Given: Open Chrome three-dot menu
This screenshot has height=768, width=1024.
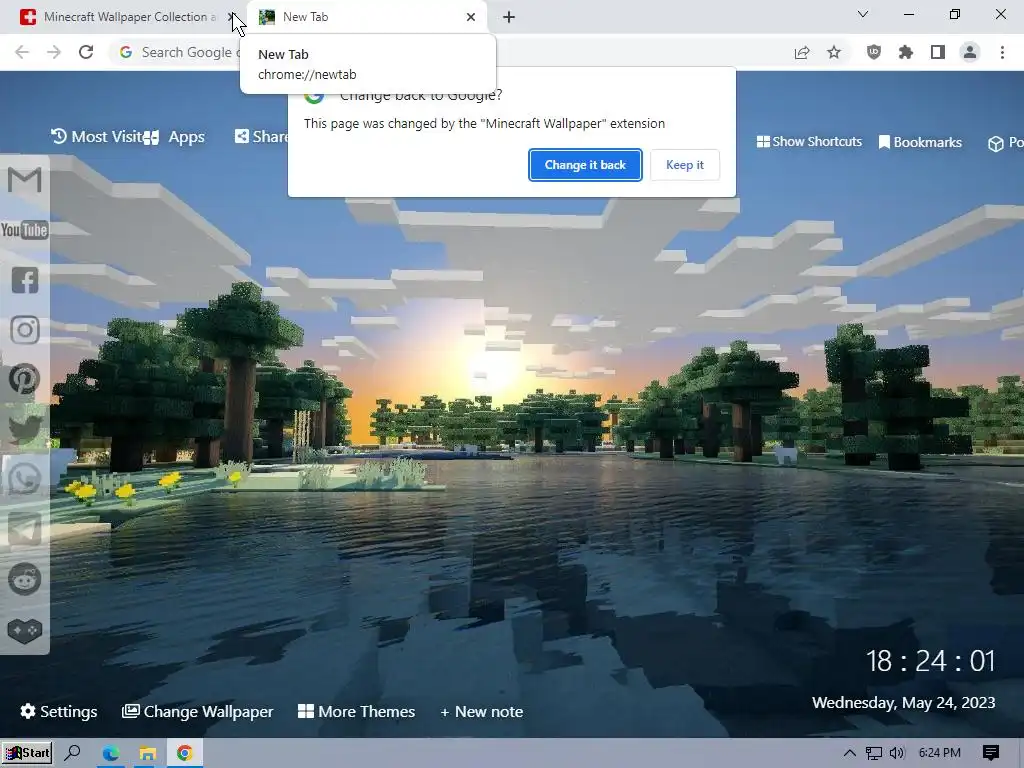Looking at the screenshot, I should [x=1002, y=52].
